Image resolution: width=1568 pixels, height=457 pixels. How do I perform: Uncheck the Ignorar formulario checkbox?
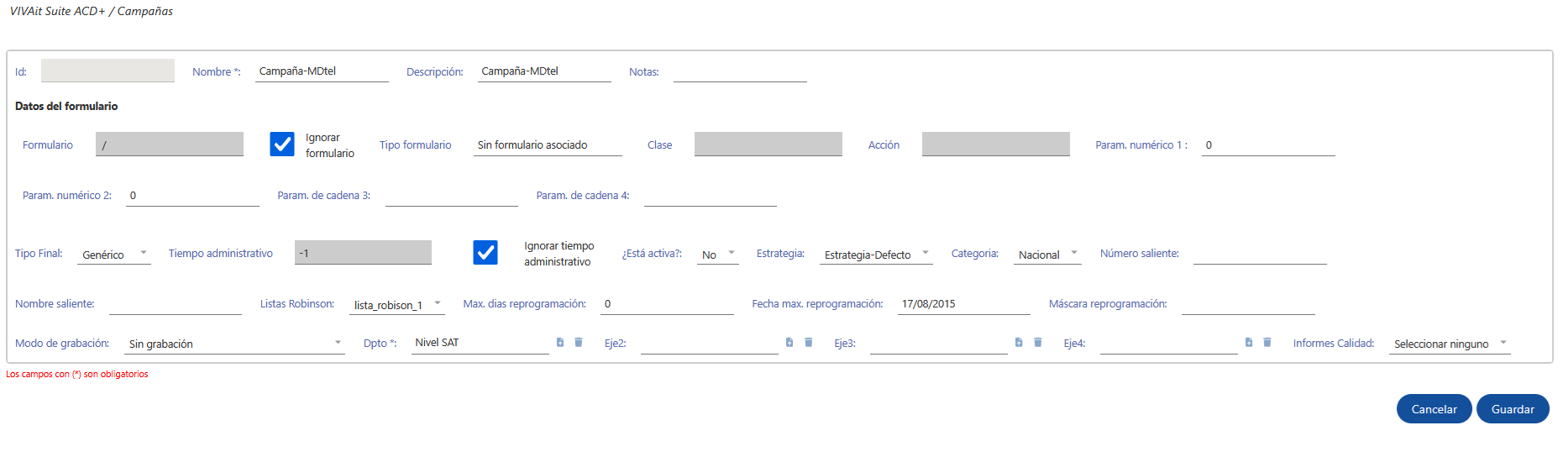pos(282,144)
